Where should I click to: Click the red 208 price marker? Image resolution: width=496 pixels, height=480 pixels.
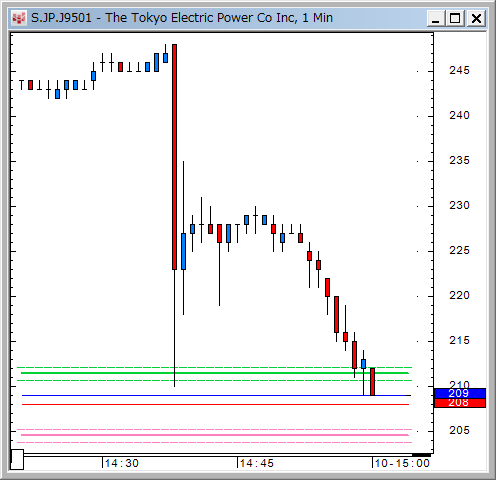pos(460,403)
